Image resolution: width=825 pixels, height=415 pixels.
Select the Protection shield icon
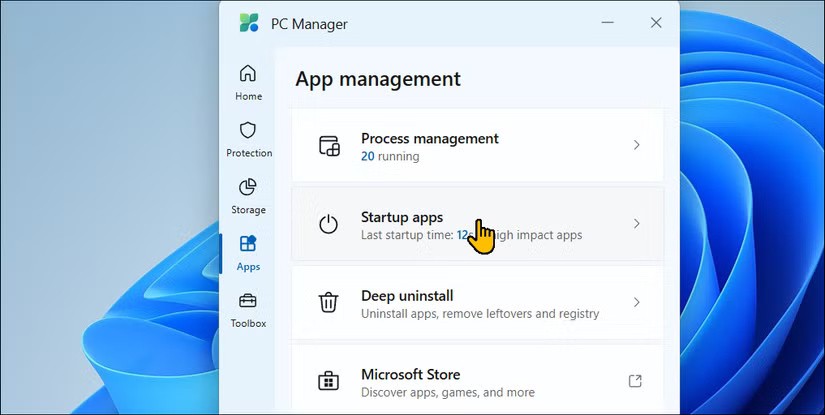[x=248, y=130]
